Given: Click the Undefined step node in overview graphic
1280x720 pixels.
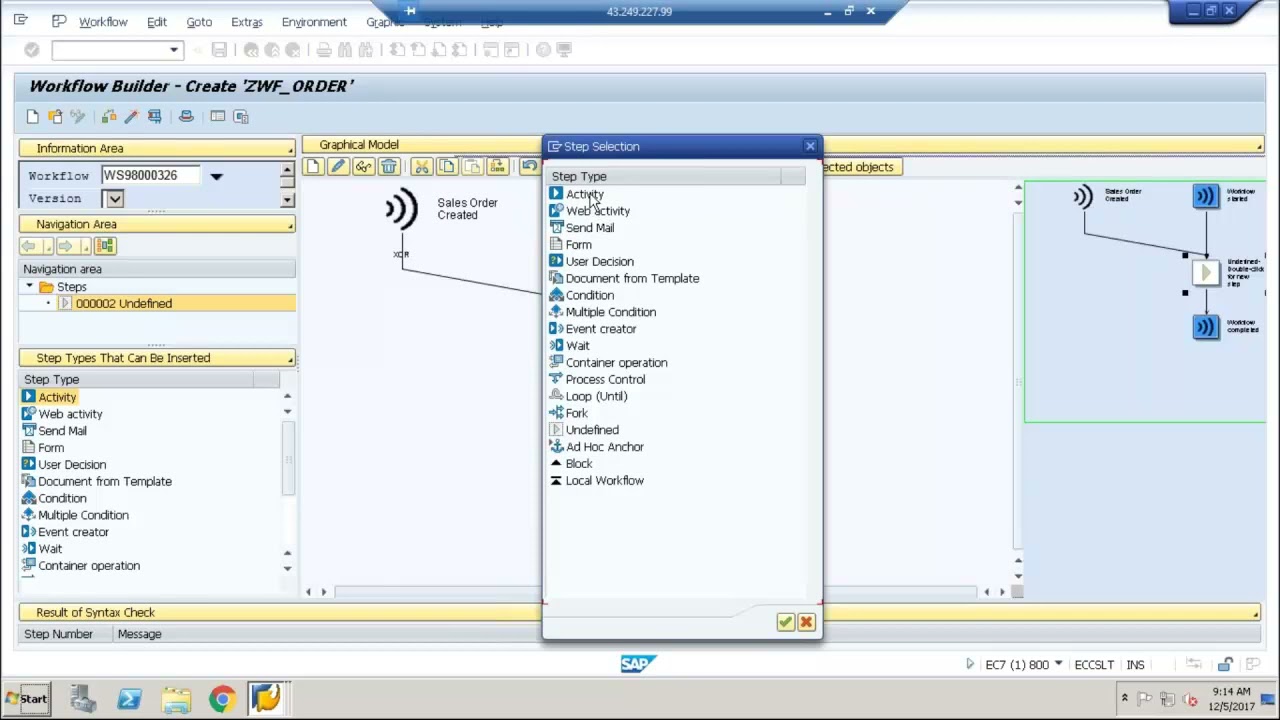Looking at the screenshot, I should 1206,272.
